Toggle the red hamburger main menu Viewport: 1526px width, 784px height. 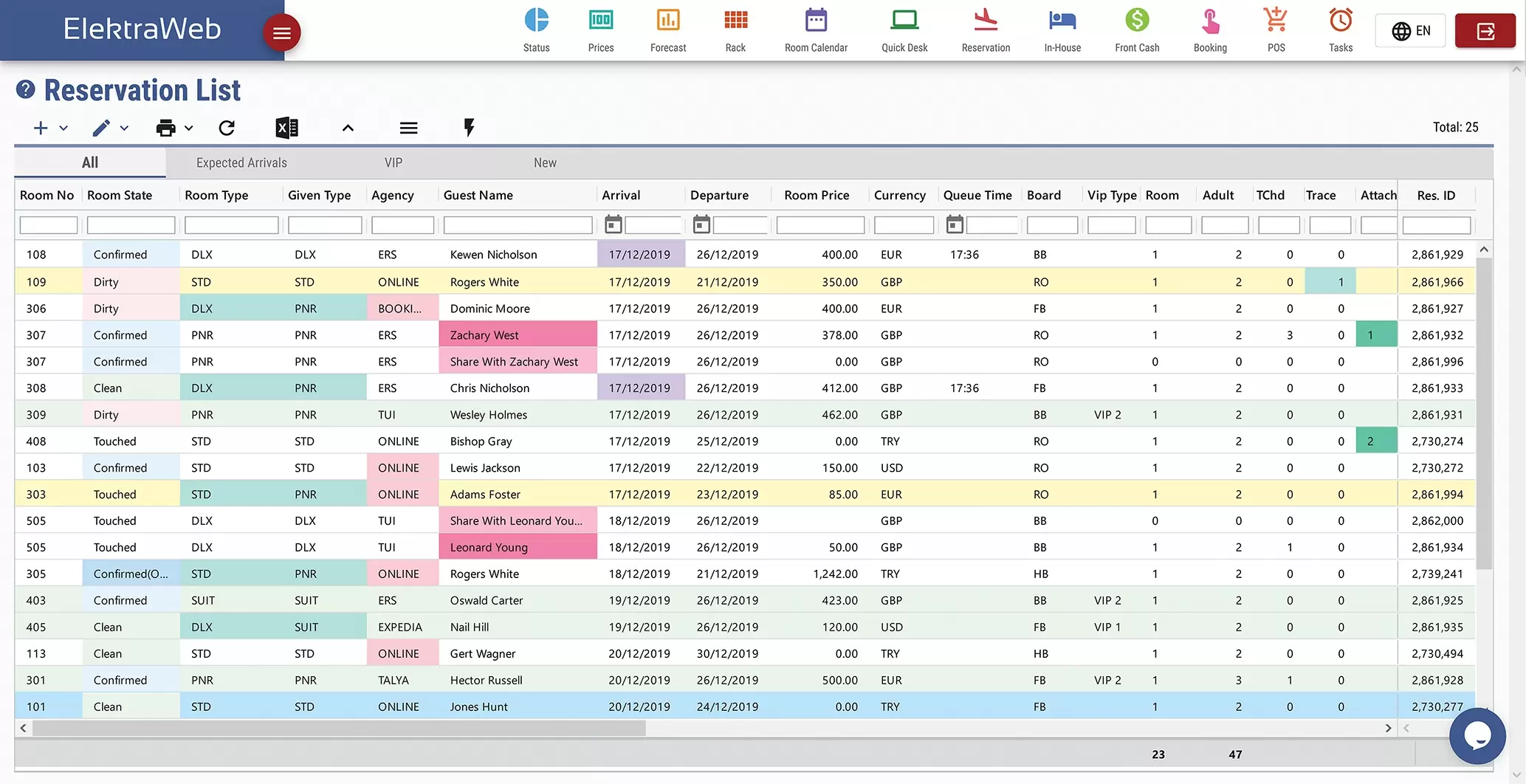(x=281, y=32)
